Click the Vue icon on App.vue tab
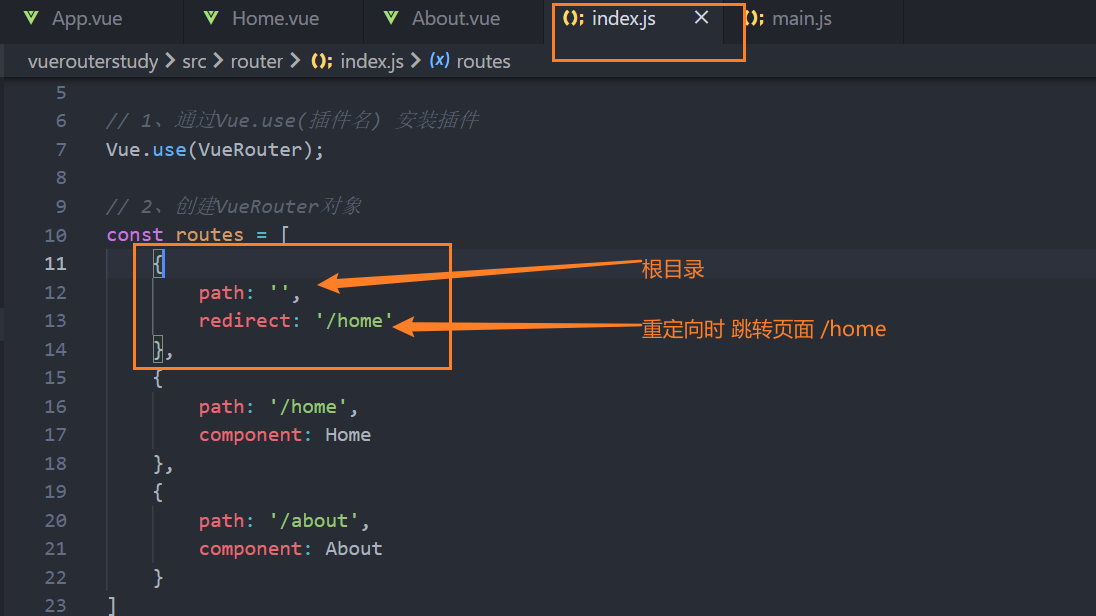The width and height of the screenshot is (1096, 616). (x=31, y=18)
